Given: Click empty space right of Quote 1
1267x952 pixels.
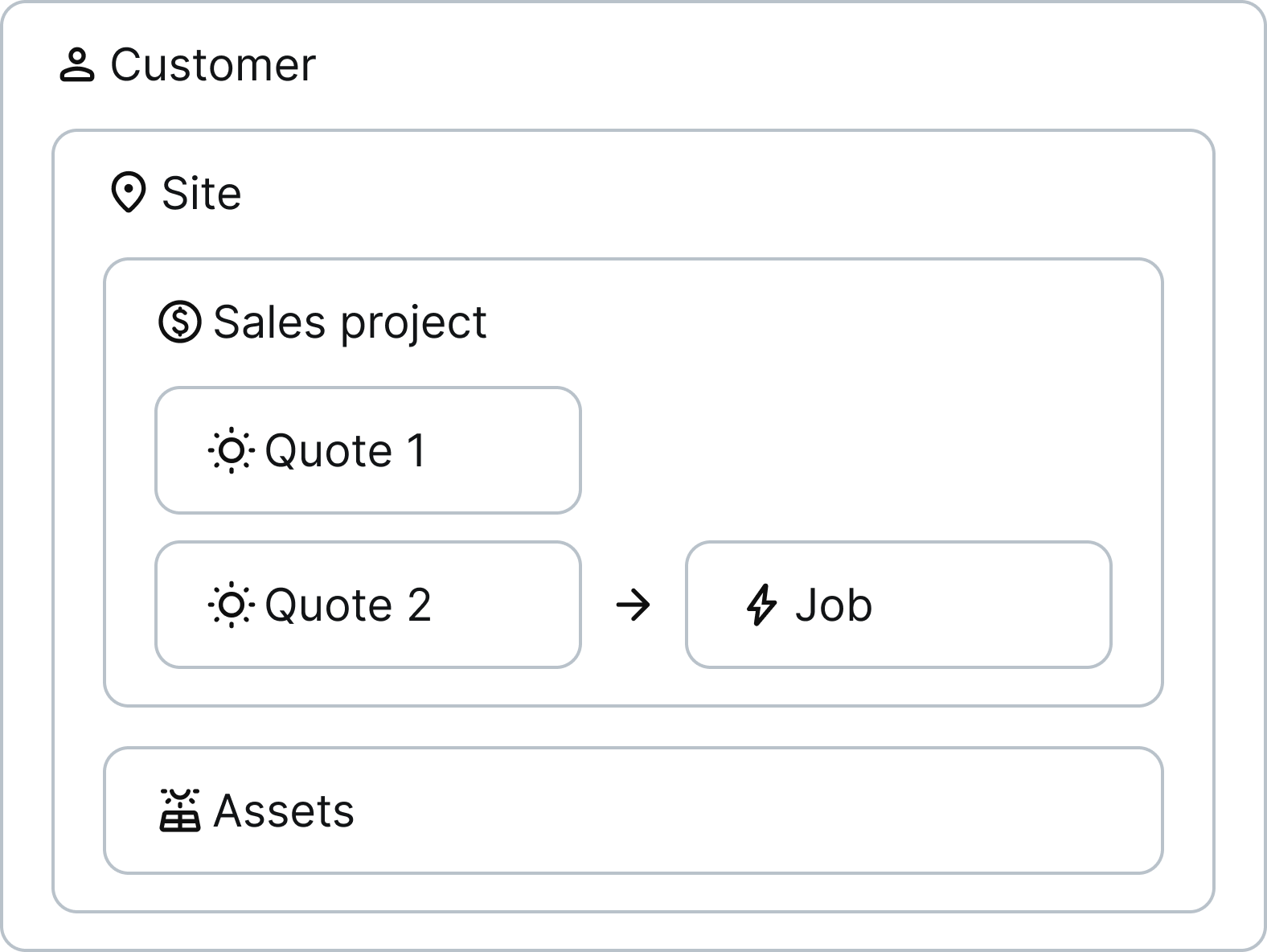Looking at the screenshot, I should click(x=868, y=450).
